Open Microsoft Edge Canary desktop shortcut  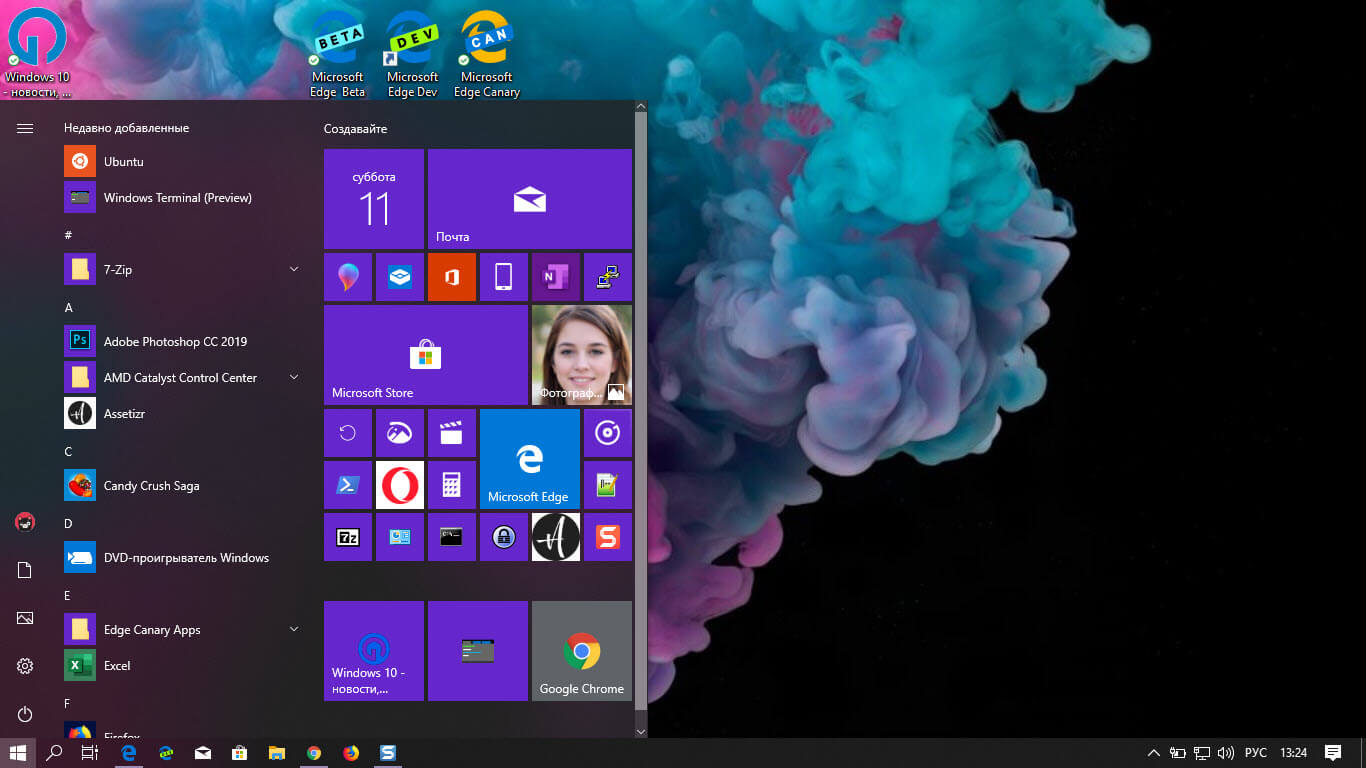(487, 55)
